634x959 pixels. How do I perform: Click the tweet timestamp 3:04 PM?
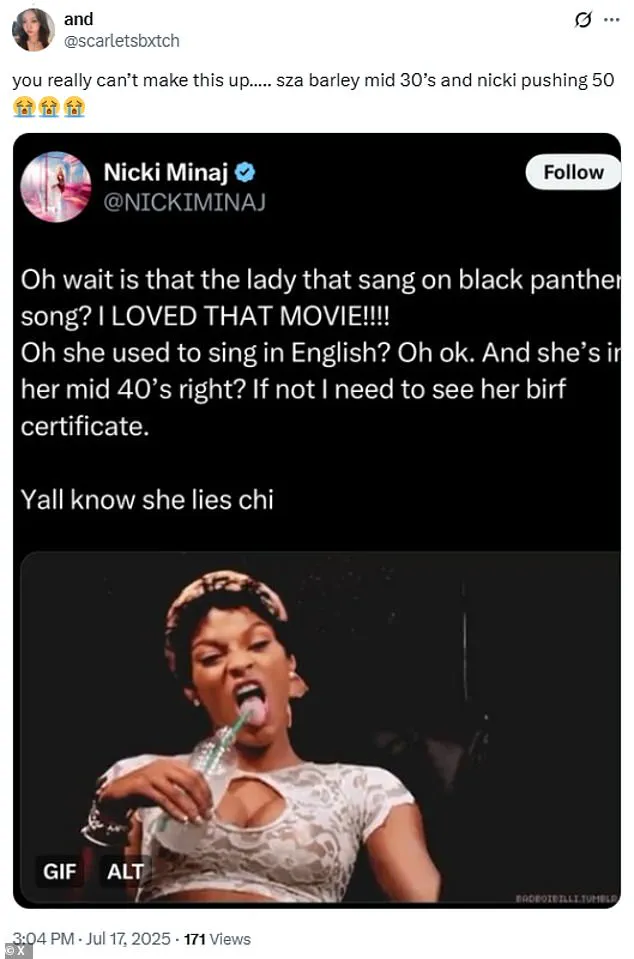(x=41, y=938)
